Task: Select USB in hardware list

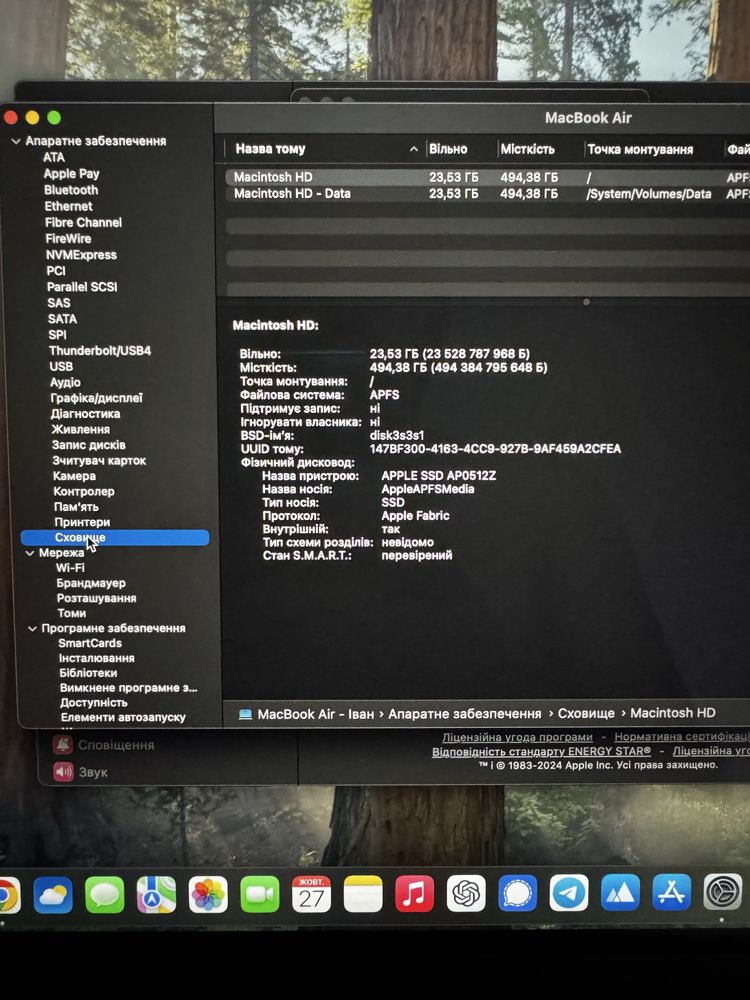Action: pos(61,367)
